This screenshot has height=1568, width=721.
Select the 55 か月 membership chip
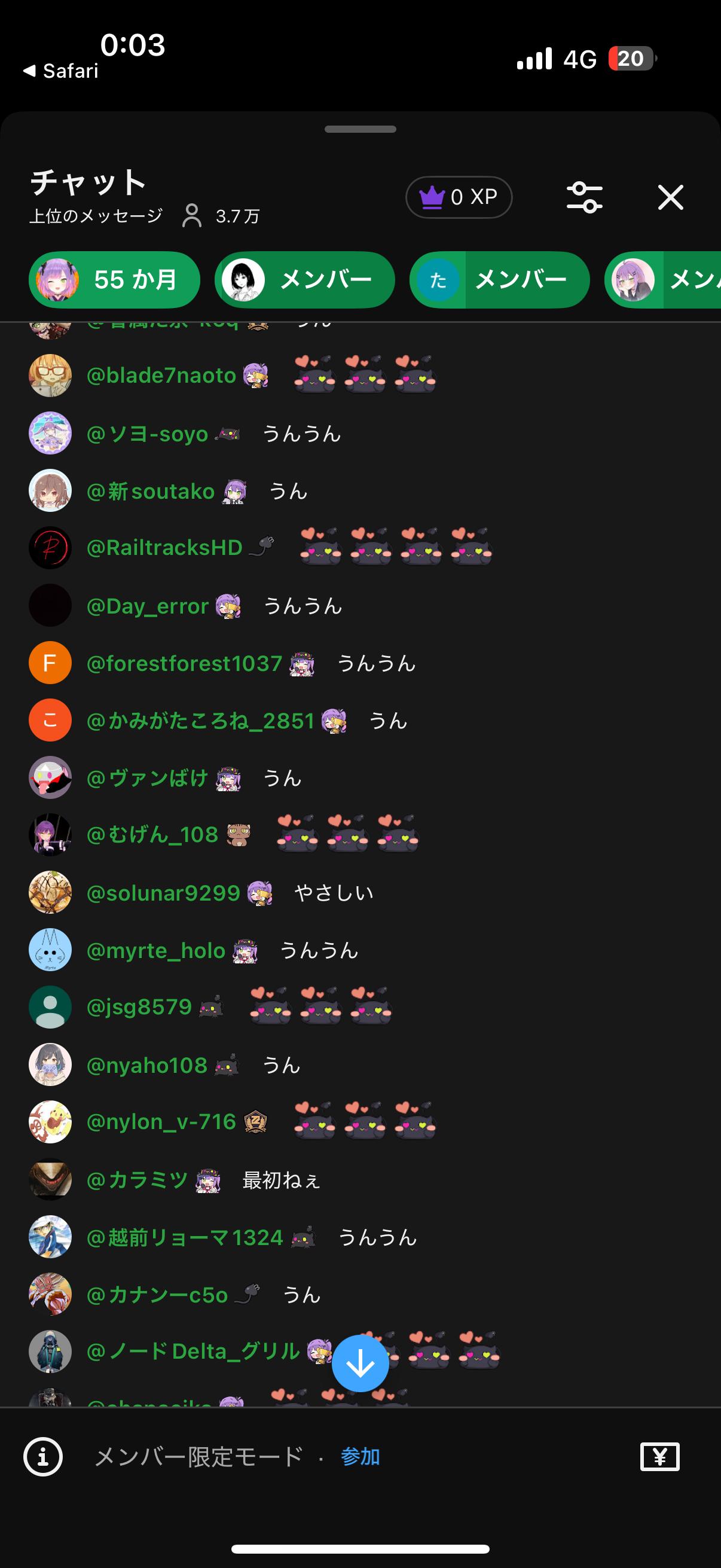click(x=114, y=280)
